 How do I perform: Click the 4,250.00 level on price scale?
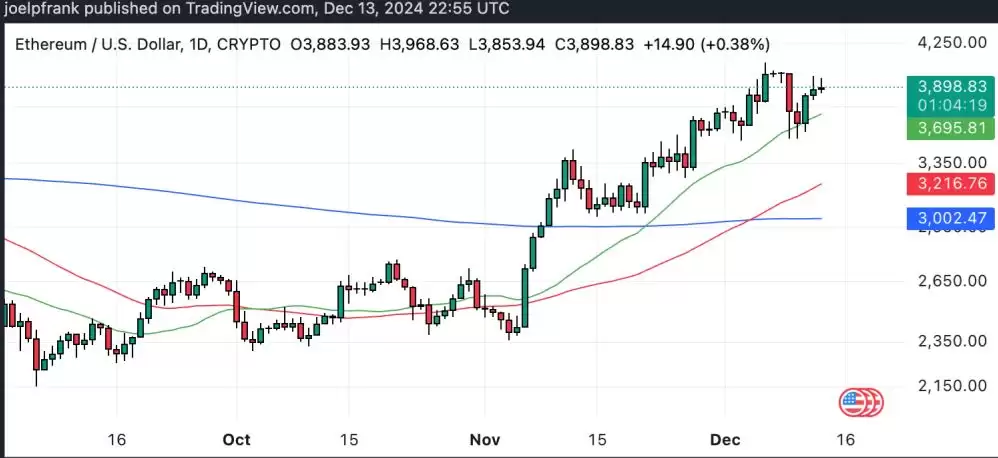point(949,43)
